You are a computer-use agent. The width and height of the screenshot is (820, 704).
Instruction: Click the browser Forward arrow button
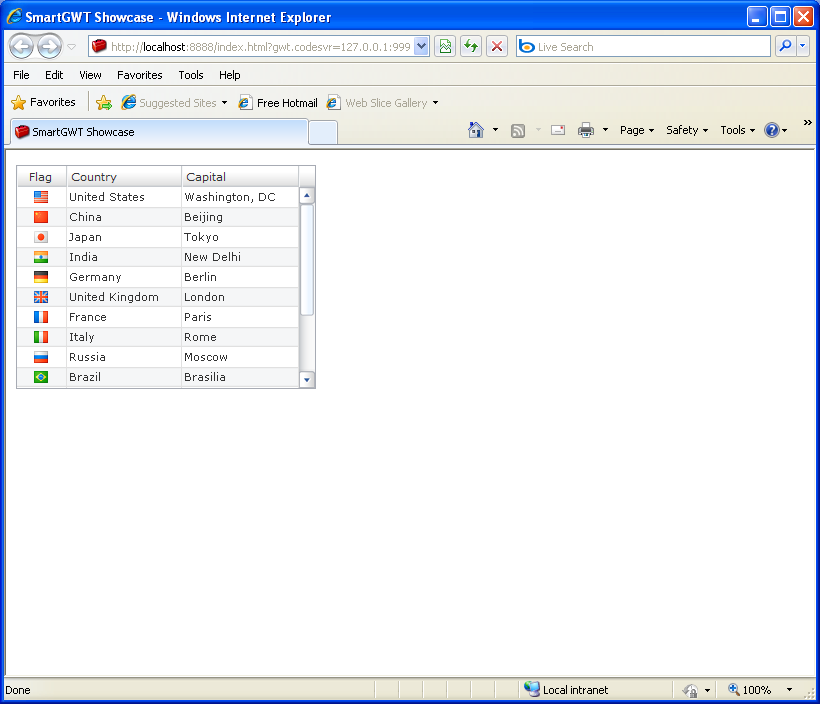point(49,47)
